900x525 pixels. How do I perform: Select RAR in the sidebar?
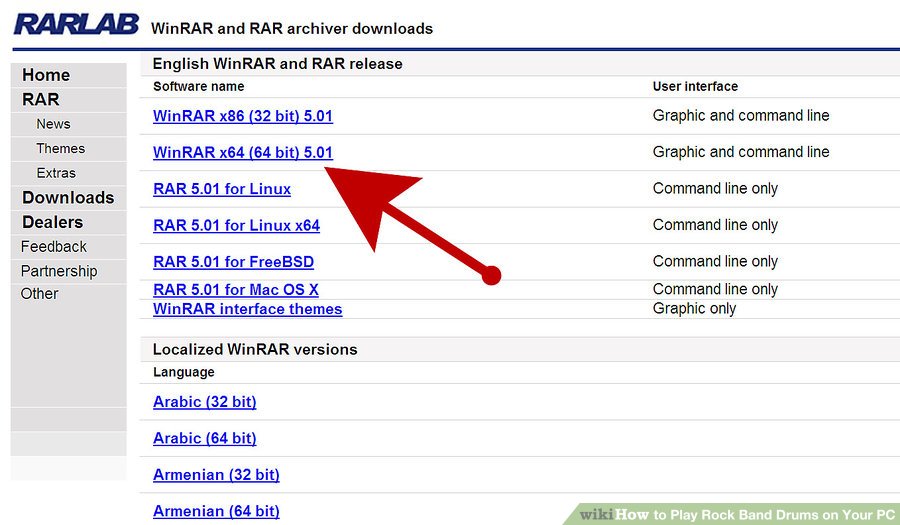[x=41, y=99]
